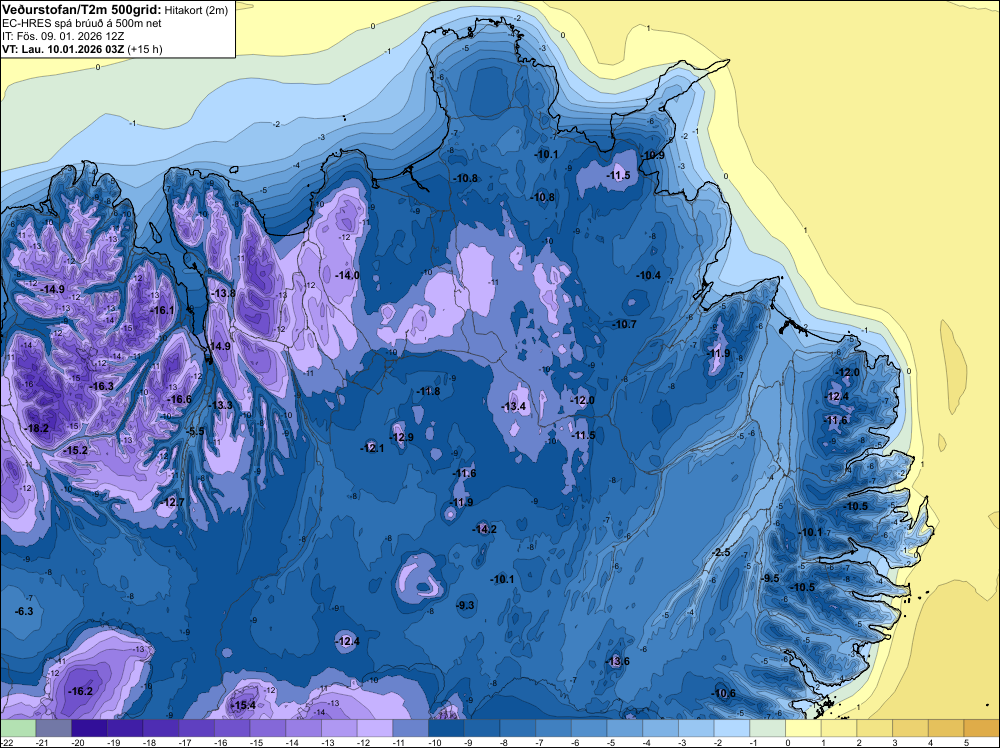This screenshot has width=1000, height=748.
Task: Click the -13.6 temperature reading
Action: click(617, 661)
